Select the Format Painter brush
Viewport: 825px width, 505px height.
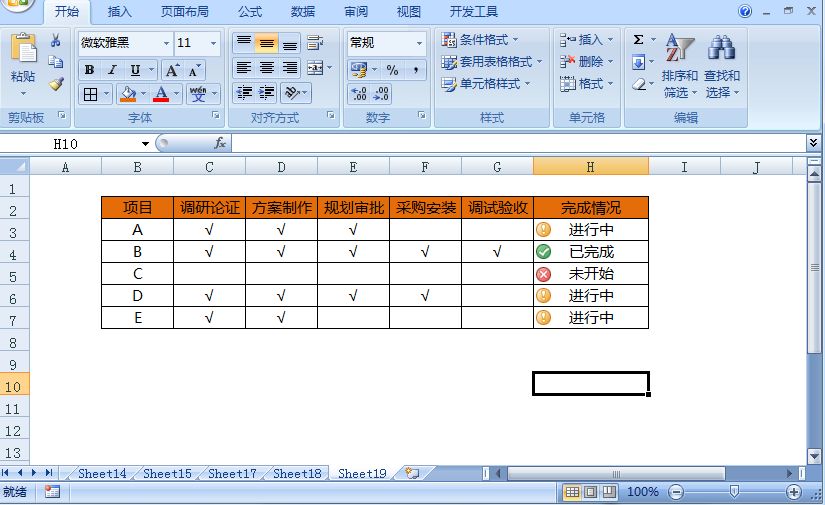[x=56, y=84]
